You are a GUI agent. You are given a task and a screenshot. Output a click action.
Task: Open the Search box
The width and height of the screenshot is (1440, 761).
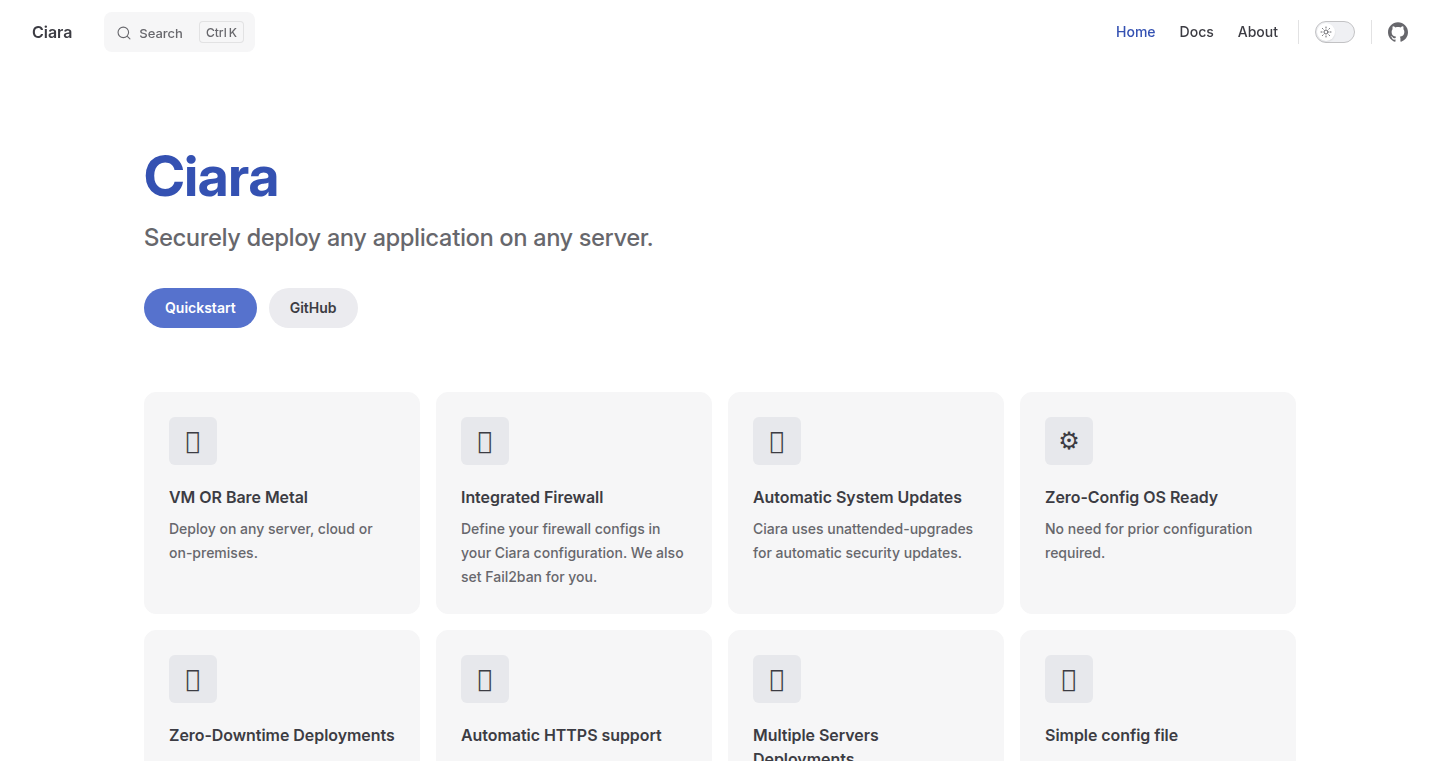pos(179,32)
